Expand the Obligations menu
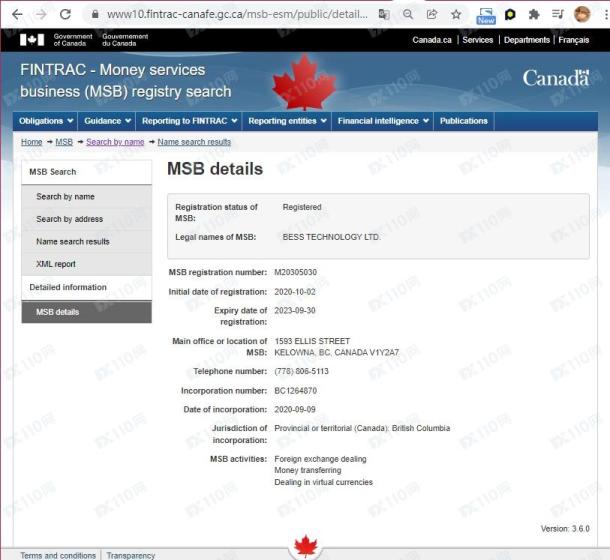 coord(46,121)
